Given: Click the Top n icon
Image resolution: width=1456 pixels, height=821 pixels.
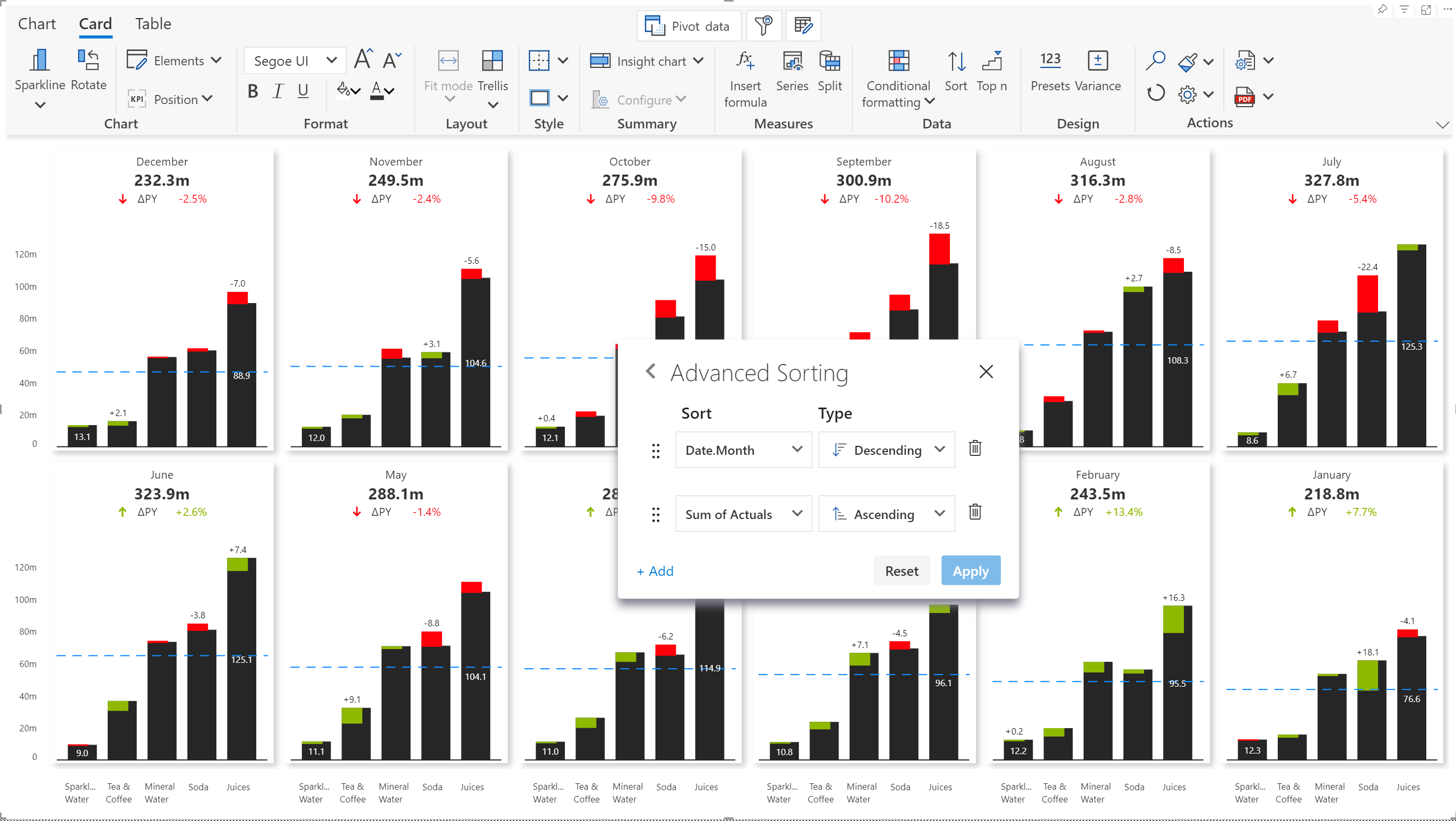Looking at the screenshot, I should [991, 61].
